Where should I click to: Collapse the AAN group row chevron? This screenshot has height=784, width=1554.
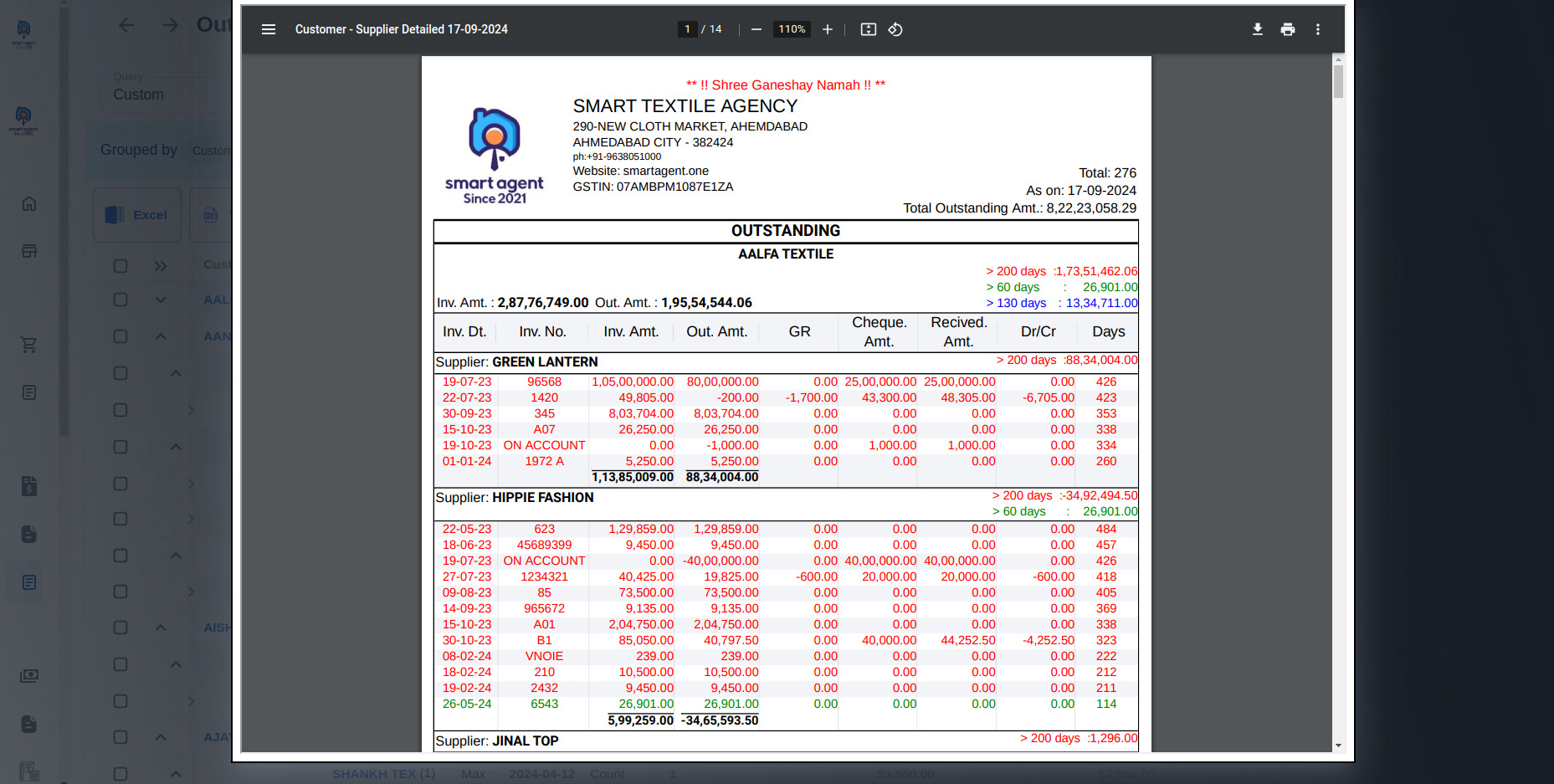(161, 336)
